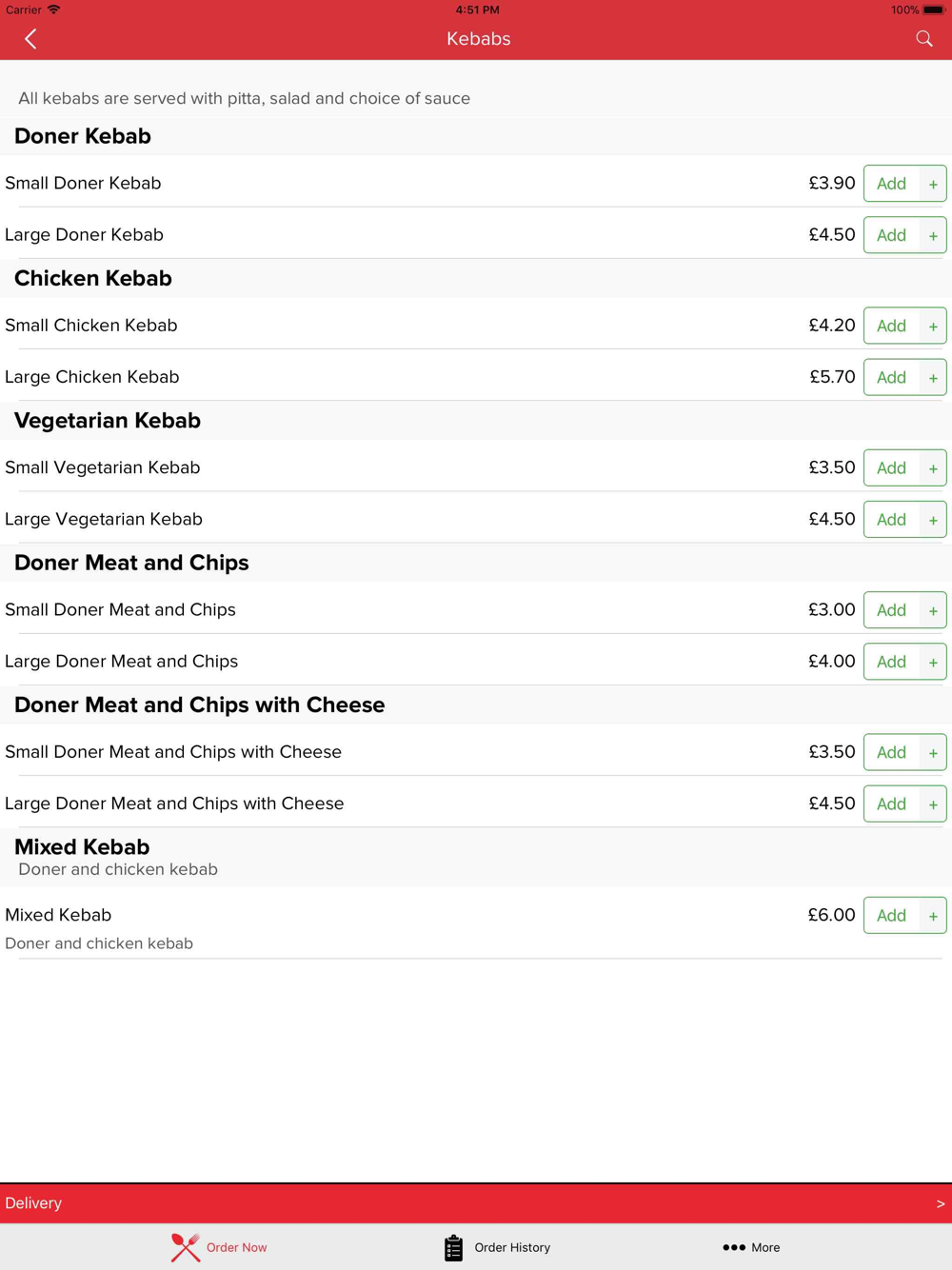Click plus icon for Small Doner Kebab
952x1270 pixels.
pos(933,184)
